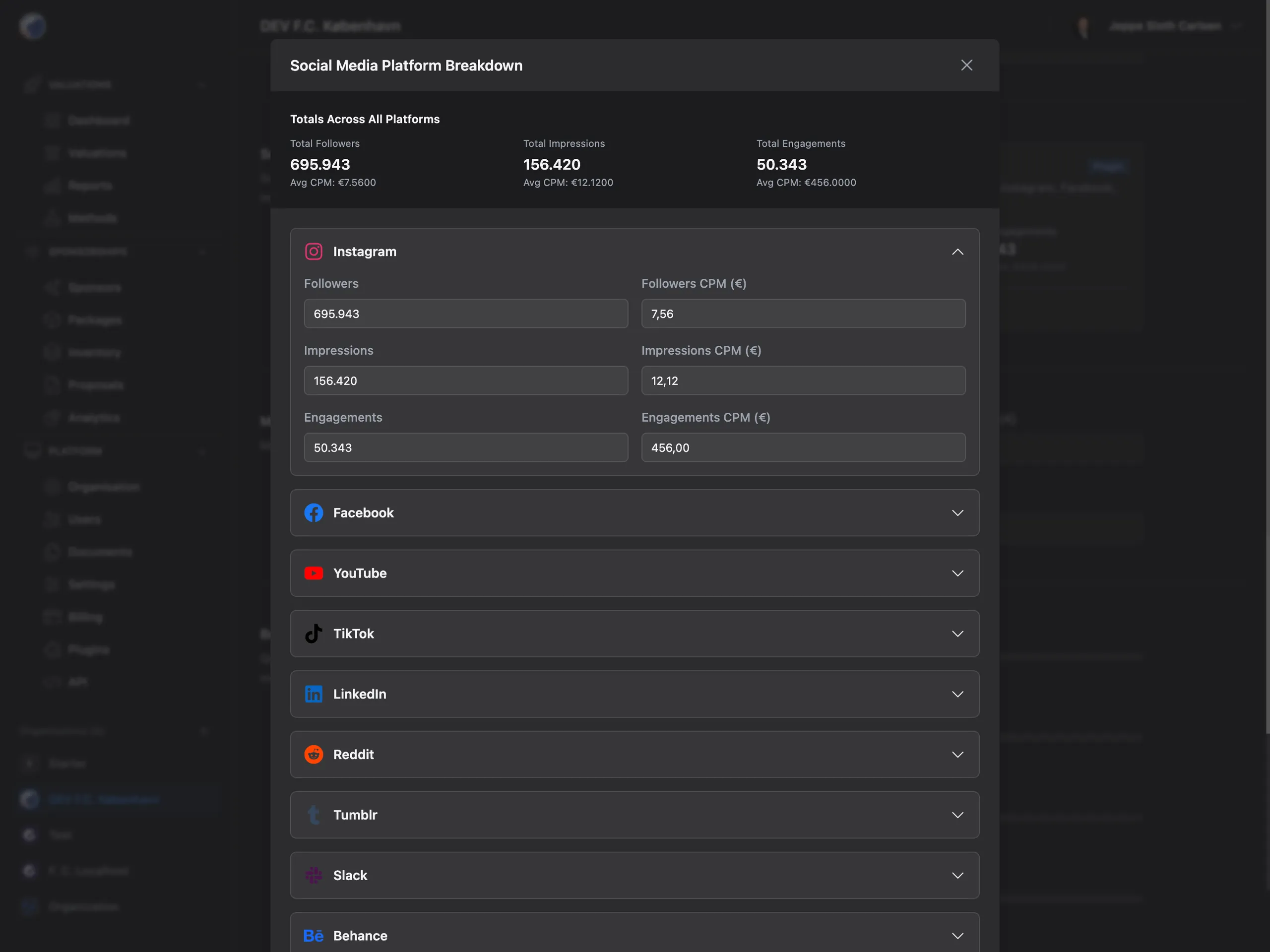Collapse the Instagram section chevron
Screen dimensions: 1270x952
coord(957,252)
